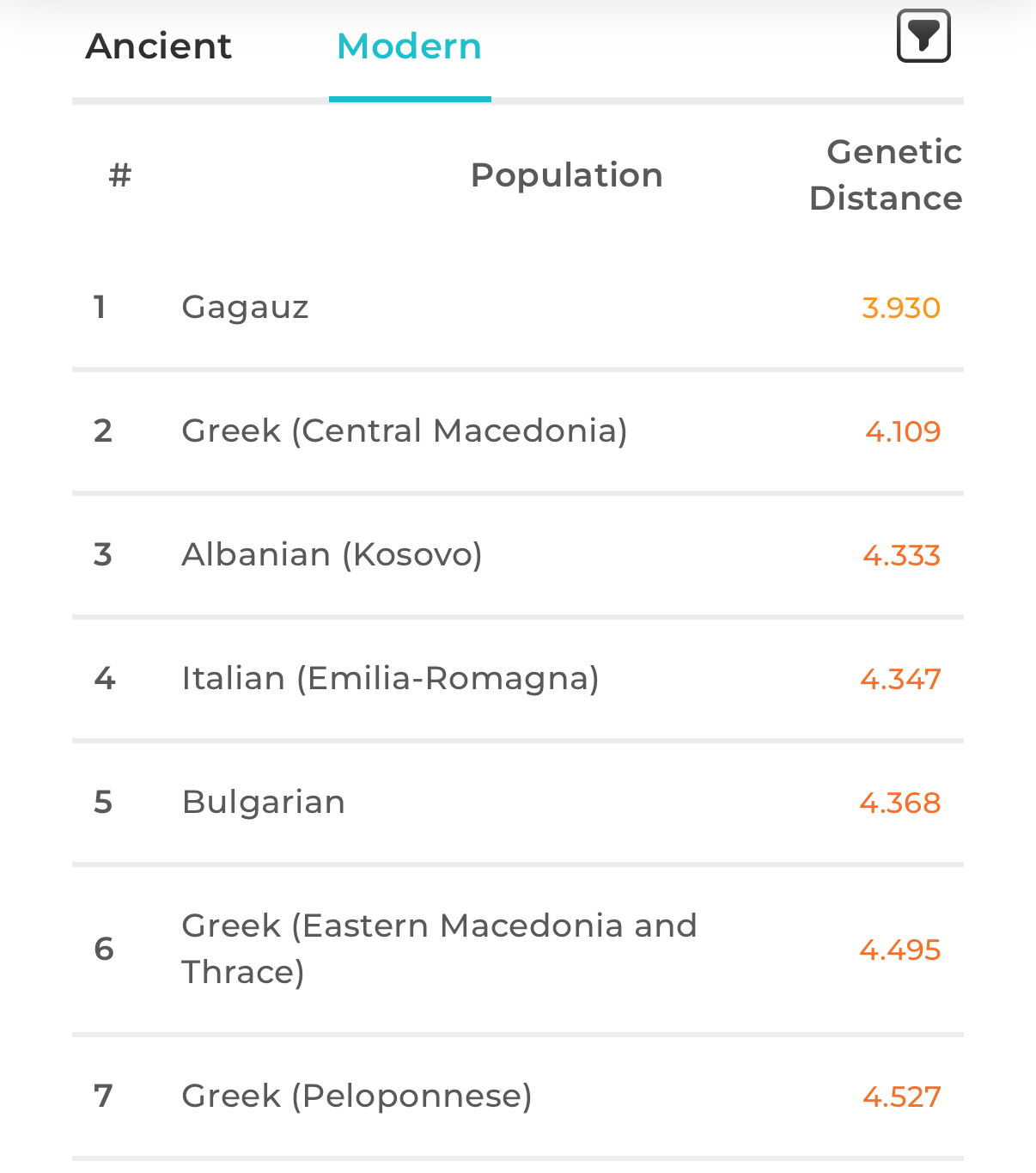
Task: Open the Bulgarian population row
Action: pyautogui.click(x=518, y=803)
